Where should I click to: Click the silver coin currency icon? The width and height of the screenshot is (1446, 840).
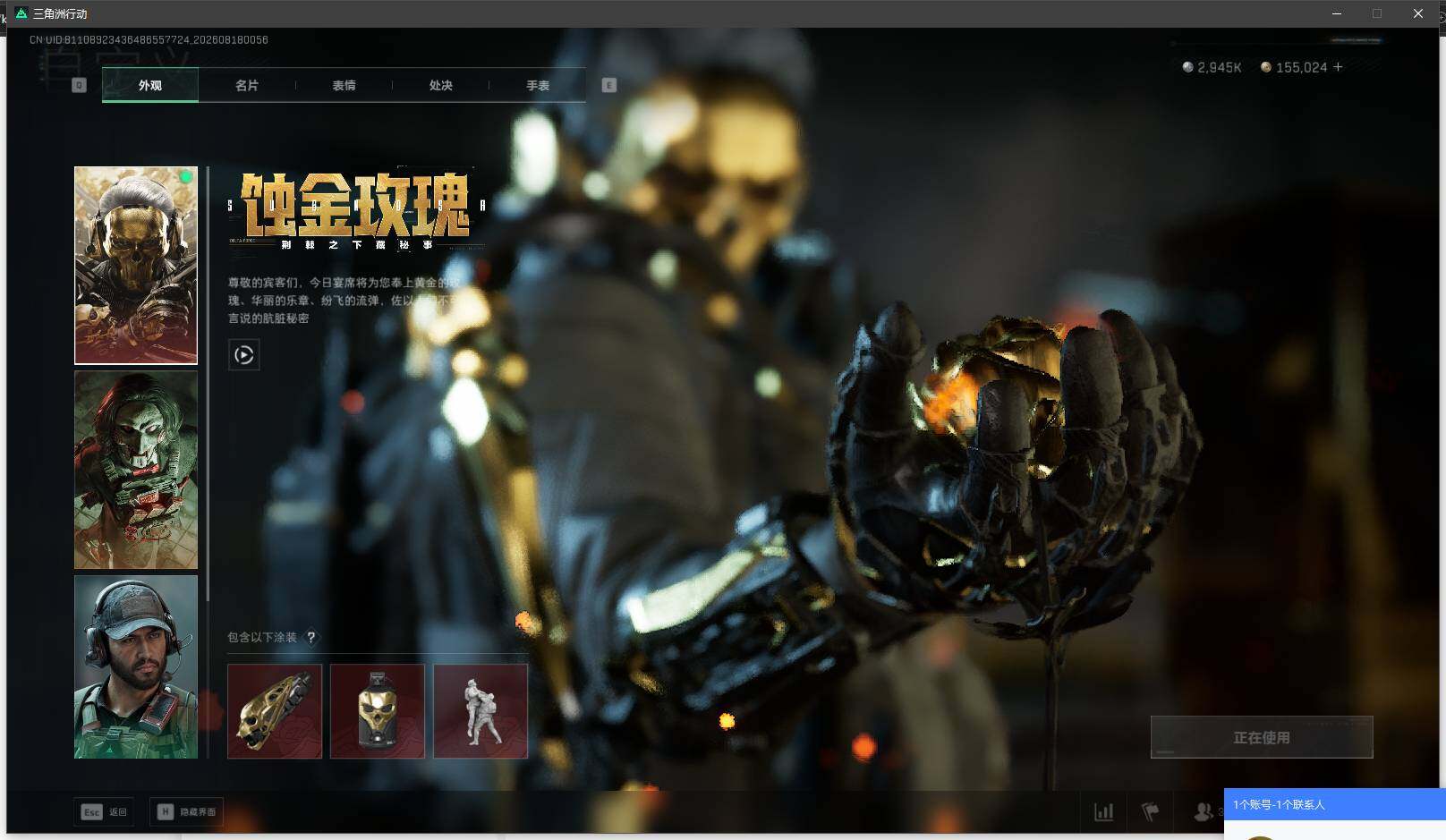click(x=1188, y=67)
